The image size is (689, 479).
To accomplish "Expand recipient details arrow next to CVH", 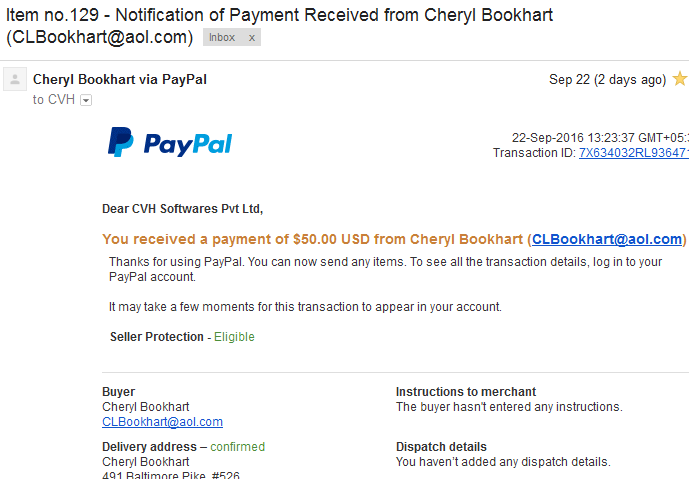I will click(86, 101).
